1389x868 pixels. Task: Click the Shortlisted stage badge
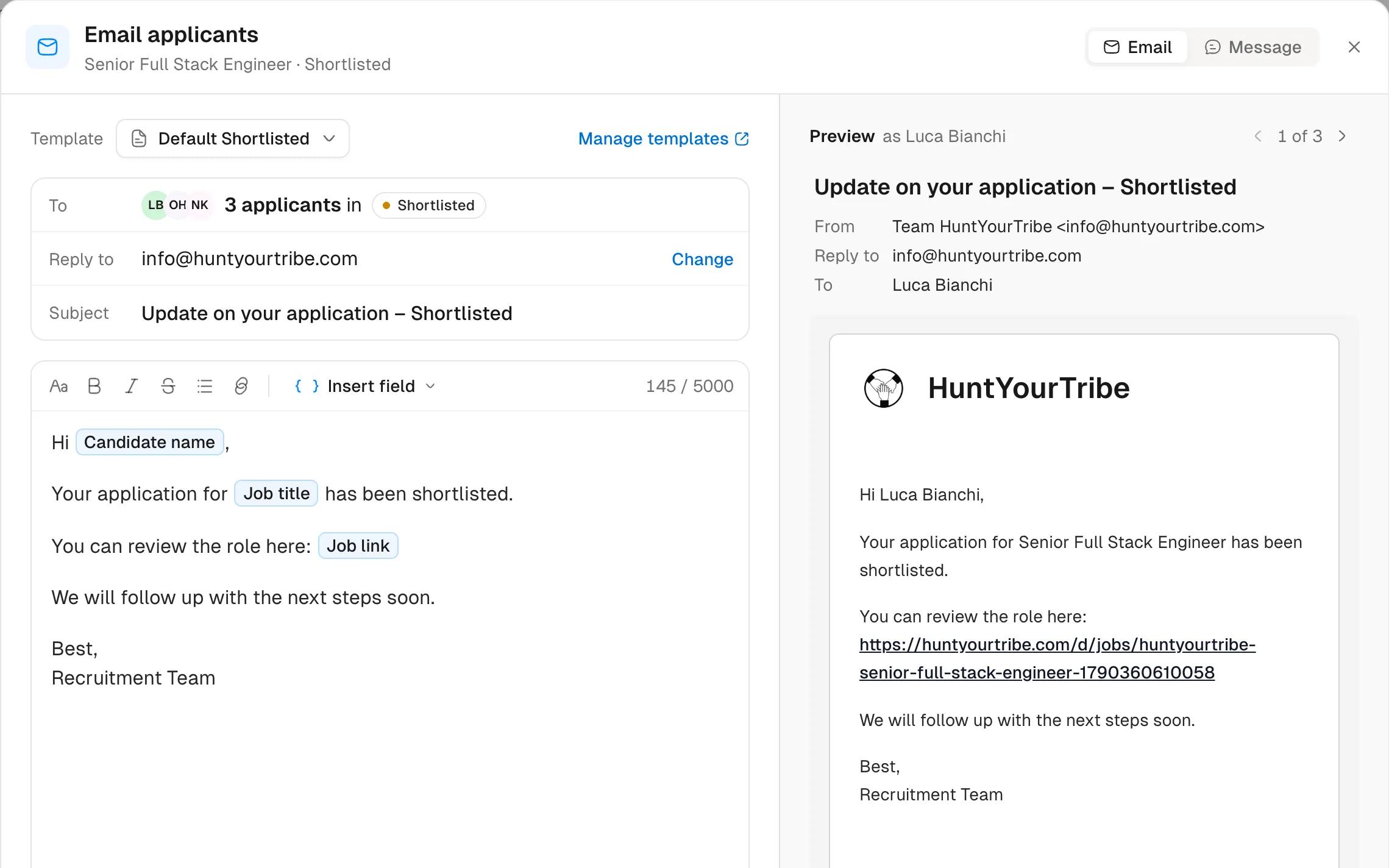pyautogui.click(x=428, y=205)
